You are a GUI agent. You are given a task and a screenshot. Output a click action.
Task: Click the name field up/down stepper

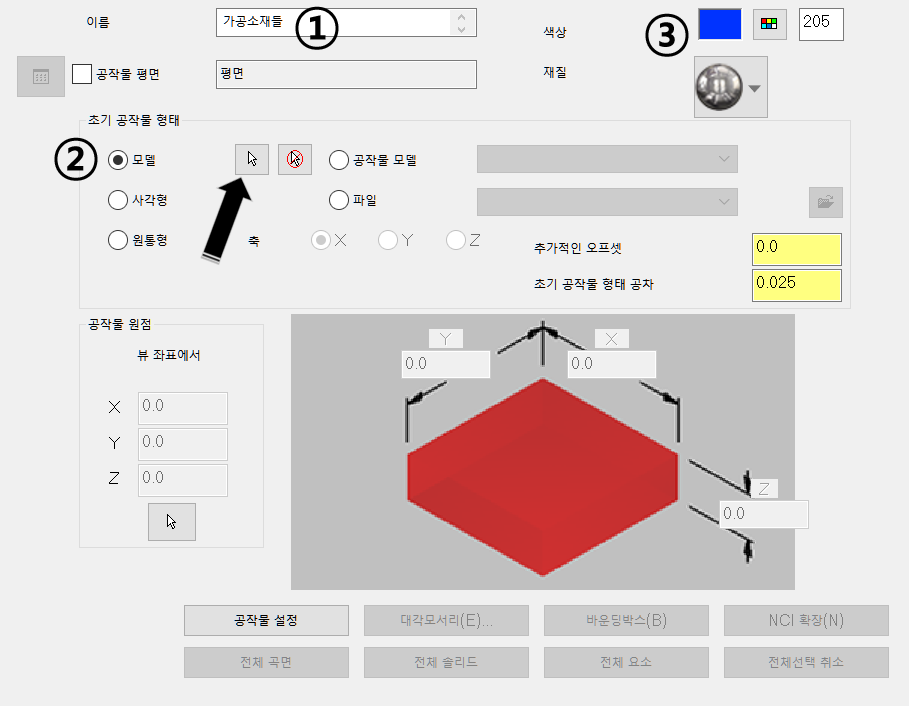(461, 23)
